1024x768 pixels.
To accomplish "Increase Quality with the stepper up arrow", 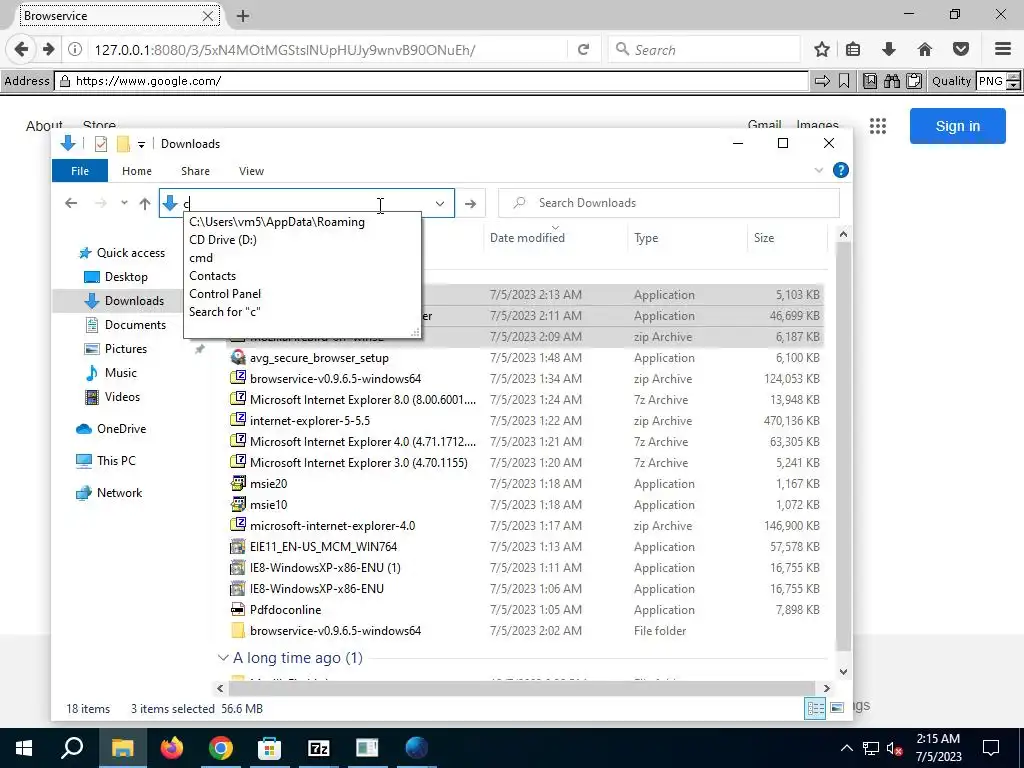I will point(1013,76).
